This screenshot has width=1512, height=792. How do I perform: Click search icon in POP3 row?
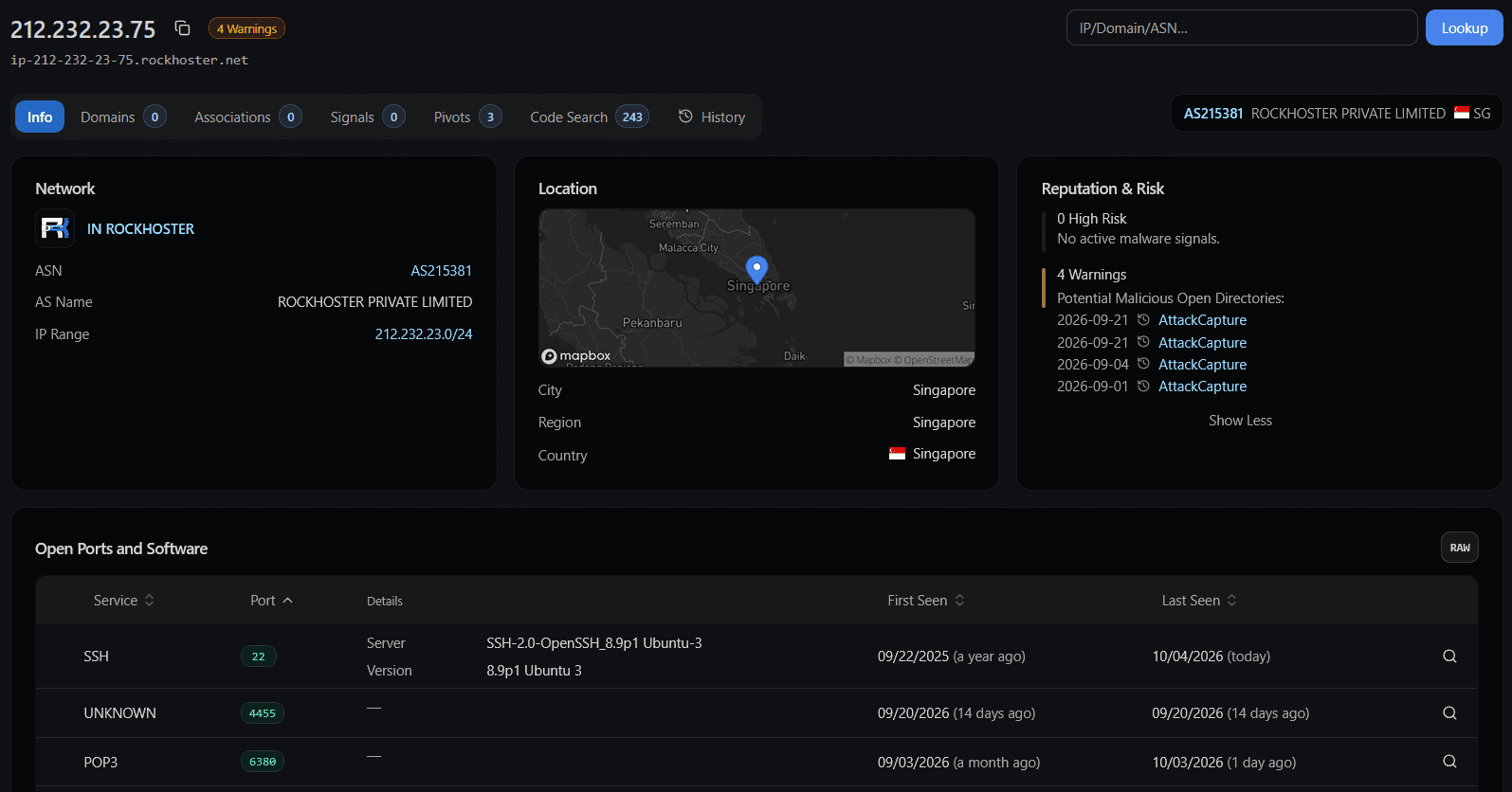tap(1449, 762)
